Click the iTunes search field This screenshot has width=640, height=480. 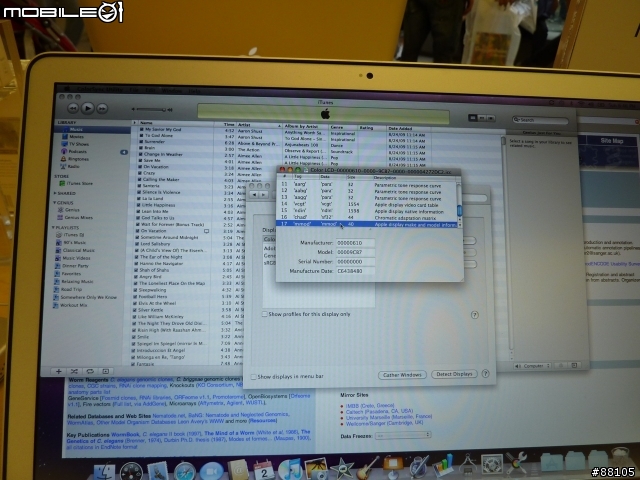(540, 120)
